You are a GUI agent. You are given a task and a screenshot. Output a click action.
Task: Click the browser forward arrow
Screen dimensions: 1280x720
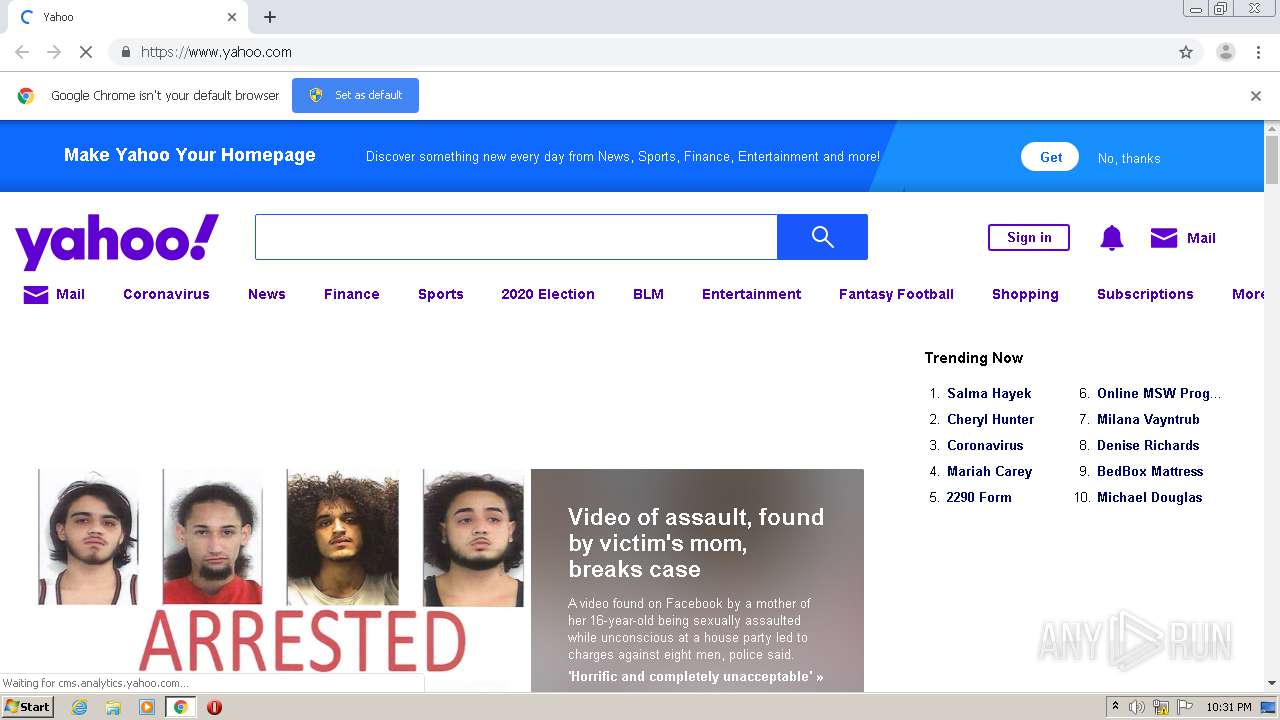(x=54, y=52)
